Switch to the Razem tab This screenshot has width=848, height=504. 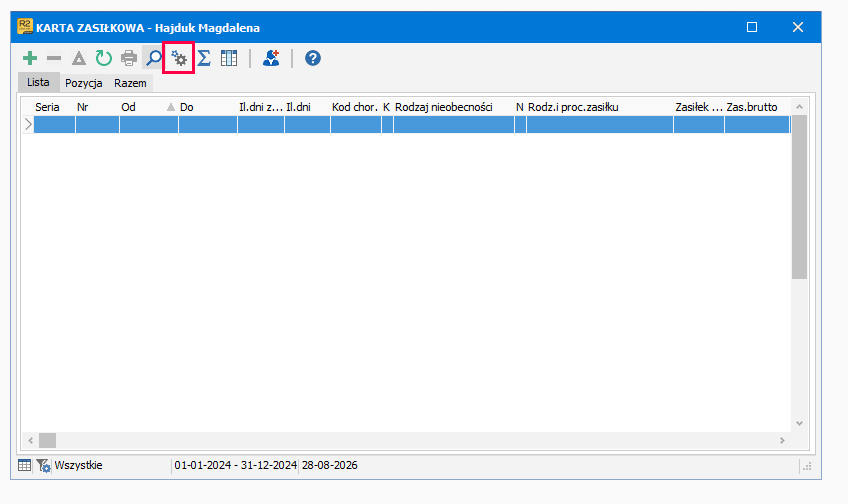[130, 83]
